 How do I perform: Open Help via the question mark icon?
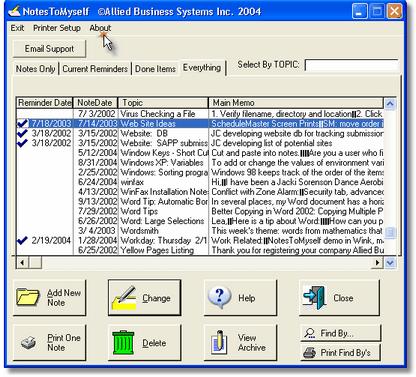click(219, 297)
